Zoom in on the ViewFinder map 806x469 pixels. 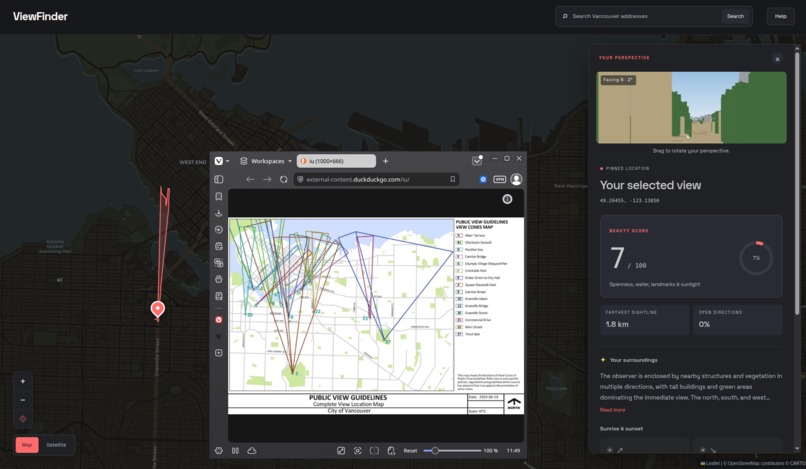pyautogui.click(x=23, y=381)
